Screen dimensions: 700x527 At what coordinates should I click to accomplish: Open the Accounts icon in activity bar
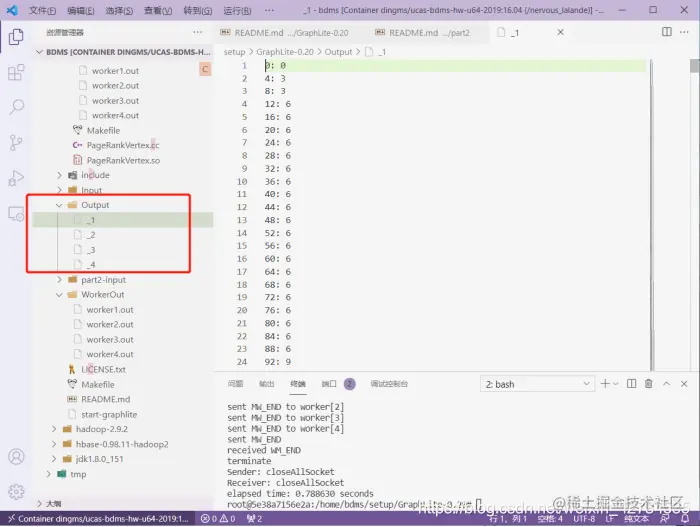point(16,456)
